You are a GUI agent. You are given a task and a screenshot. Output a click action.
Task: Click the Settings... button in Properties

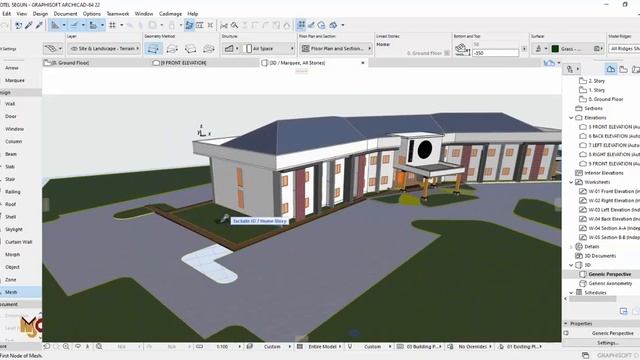pos(608,343)
